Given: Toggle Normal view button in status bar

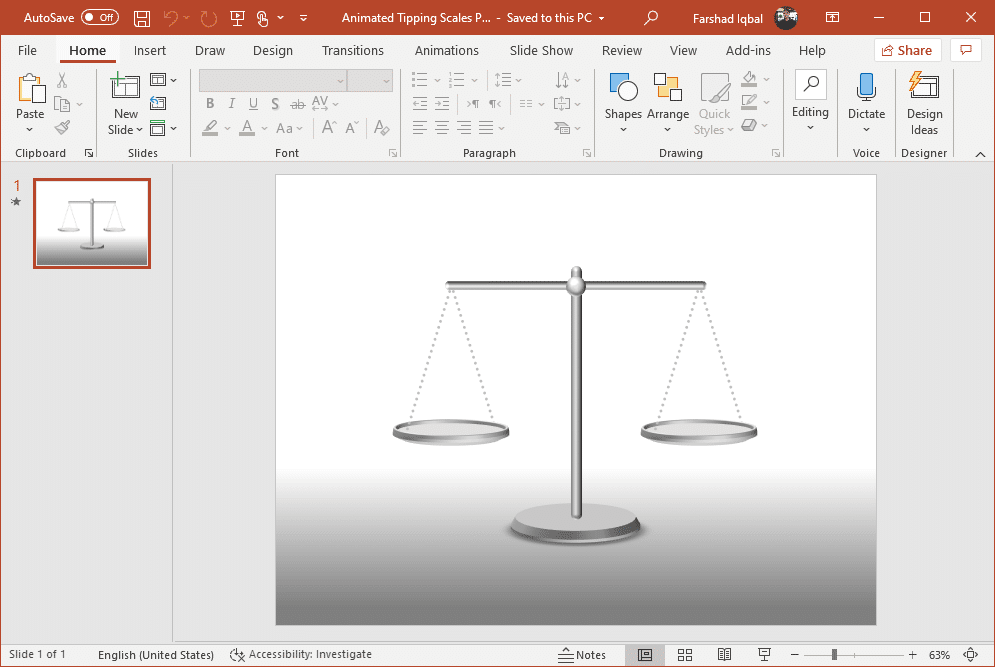Looking at the screenshot, I should pos(645,655).
